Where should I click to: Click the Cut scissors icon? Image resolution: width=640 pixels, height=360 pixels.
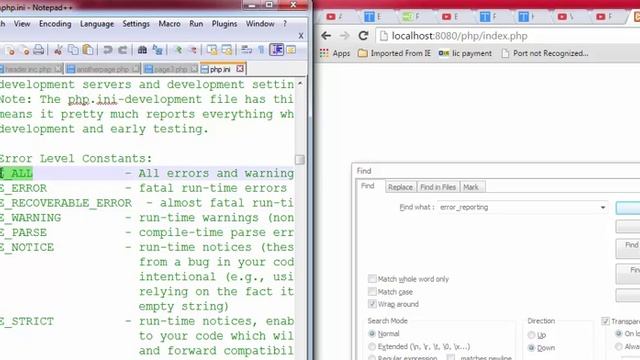58,50
